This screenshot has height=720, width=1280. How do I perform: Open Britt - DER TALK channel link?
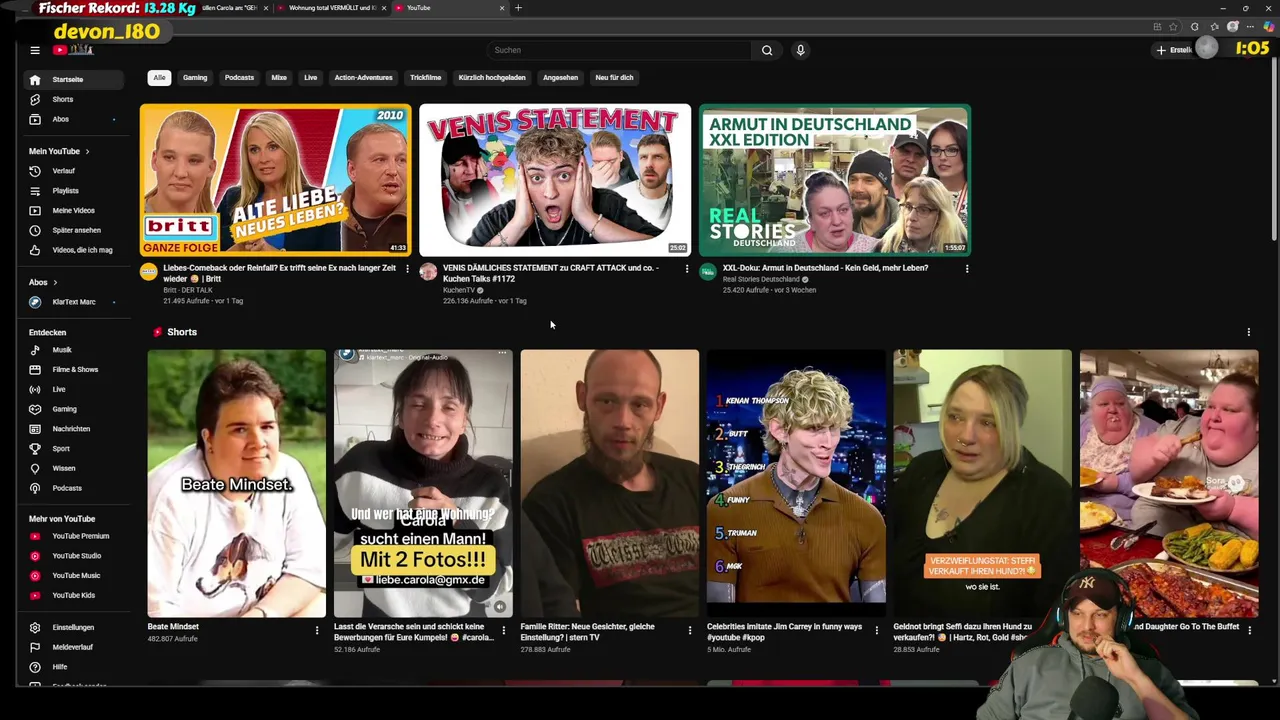pyautogui.click(x=188, y=290)
